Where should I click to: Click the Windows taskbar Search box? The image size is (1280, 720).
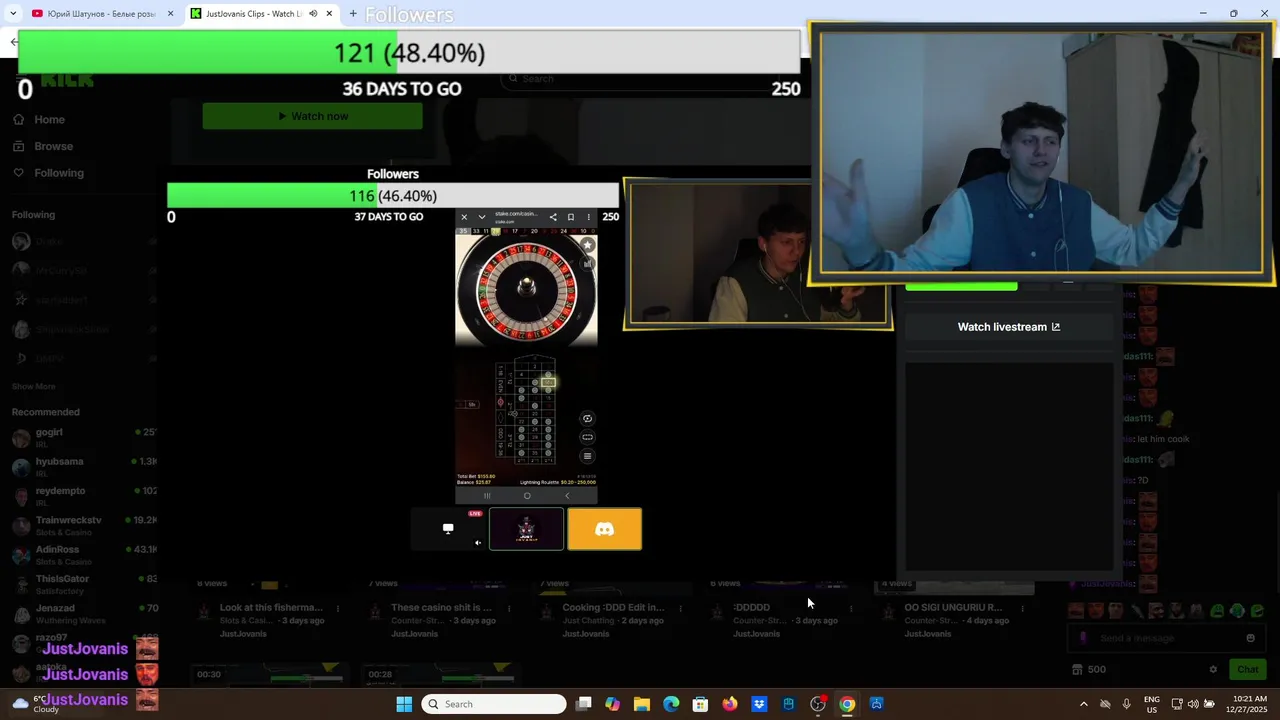(x=494, y=704)
